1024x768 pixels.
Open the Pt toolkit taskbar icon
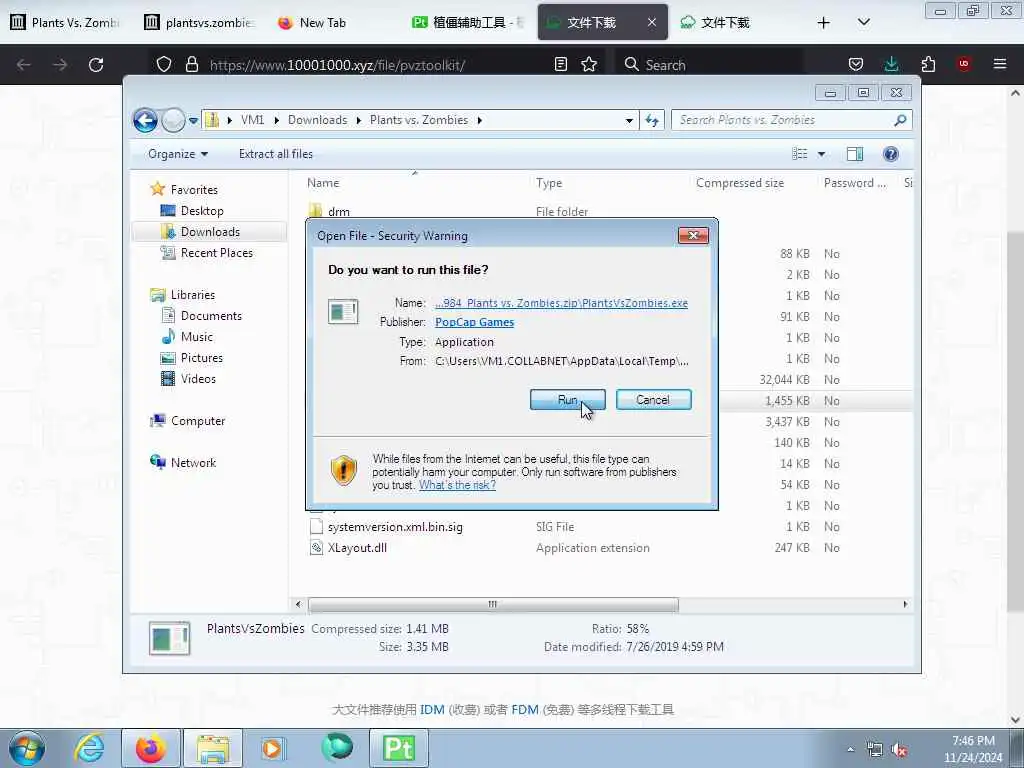tap(398, 748)
